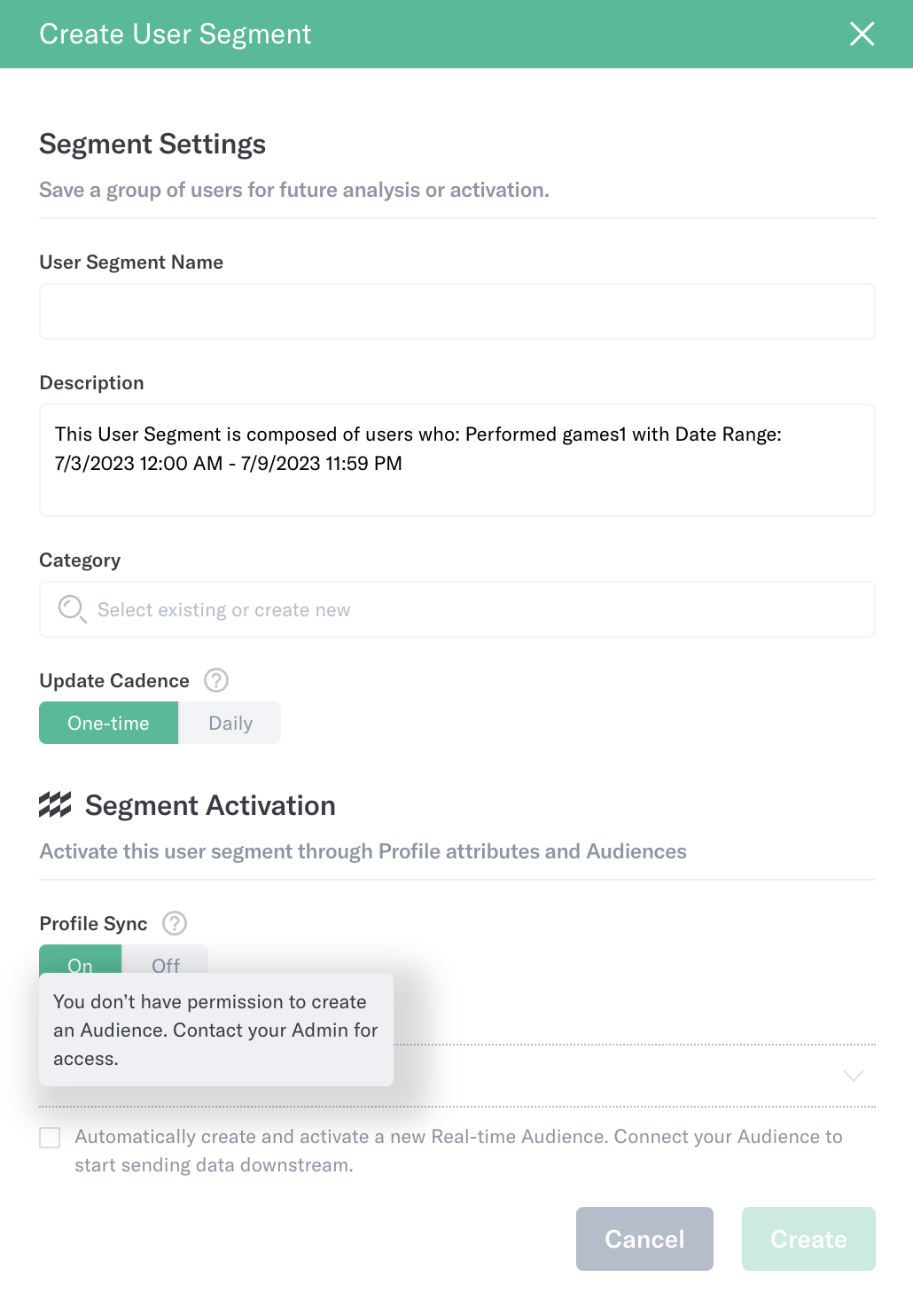
Task: Click the Update Cadence help icon
Action: tap(216, 680)
